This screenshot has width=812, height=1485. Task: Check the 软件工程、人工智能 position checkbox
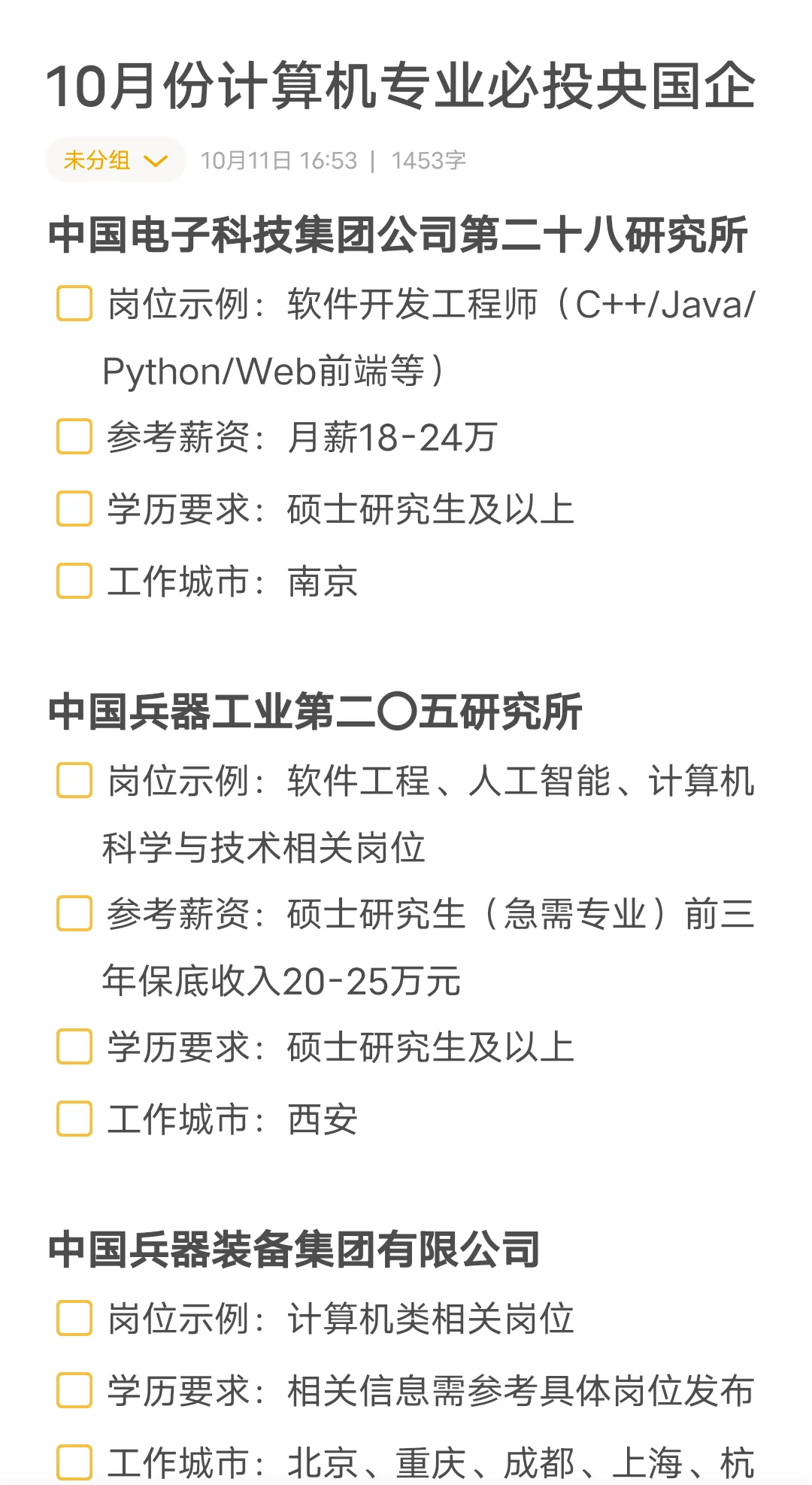click(x=74, y=781)
